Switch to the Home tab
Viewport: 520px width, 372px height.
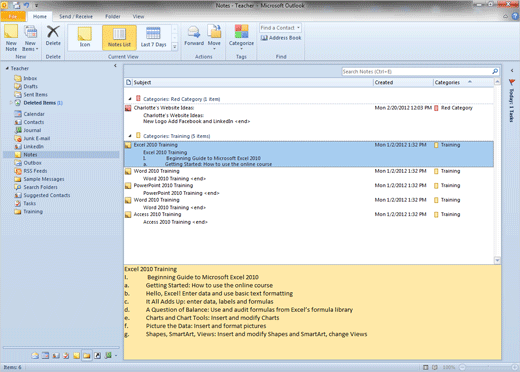(40, 16)
